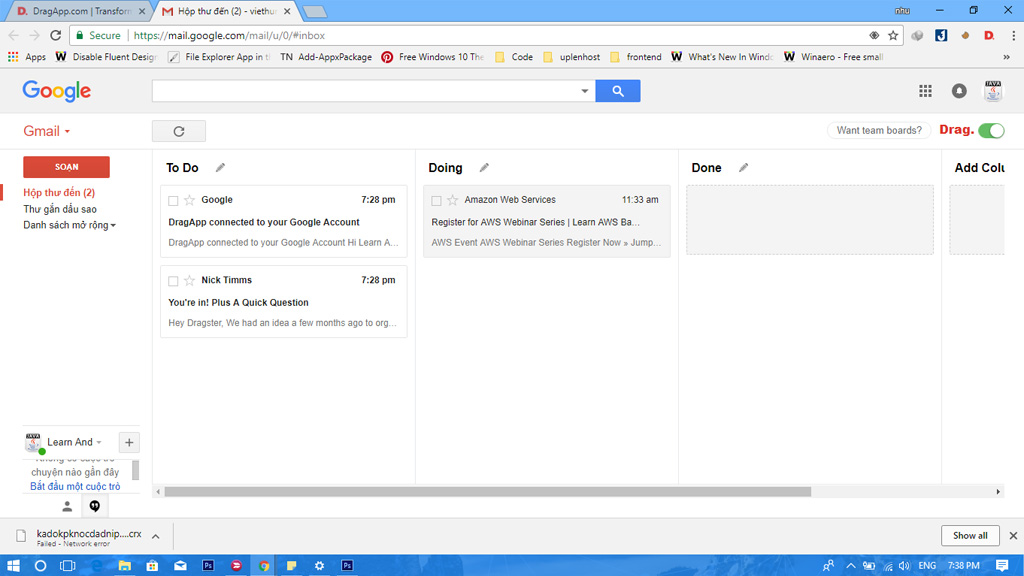Select checkbox for Google email
The height and width of the screenshot is (576, 1024).
pos(173,200)
